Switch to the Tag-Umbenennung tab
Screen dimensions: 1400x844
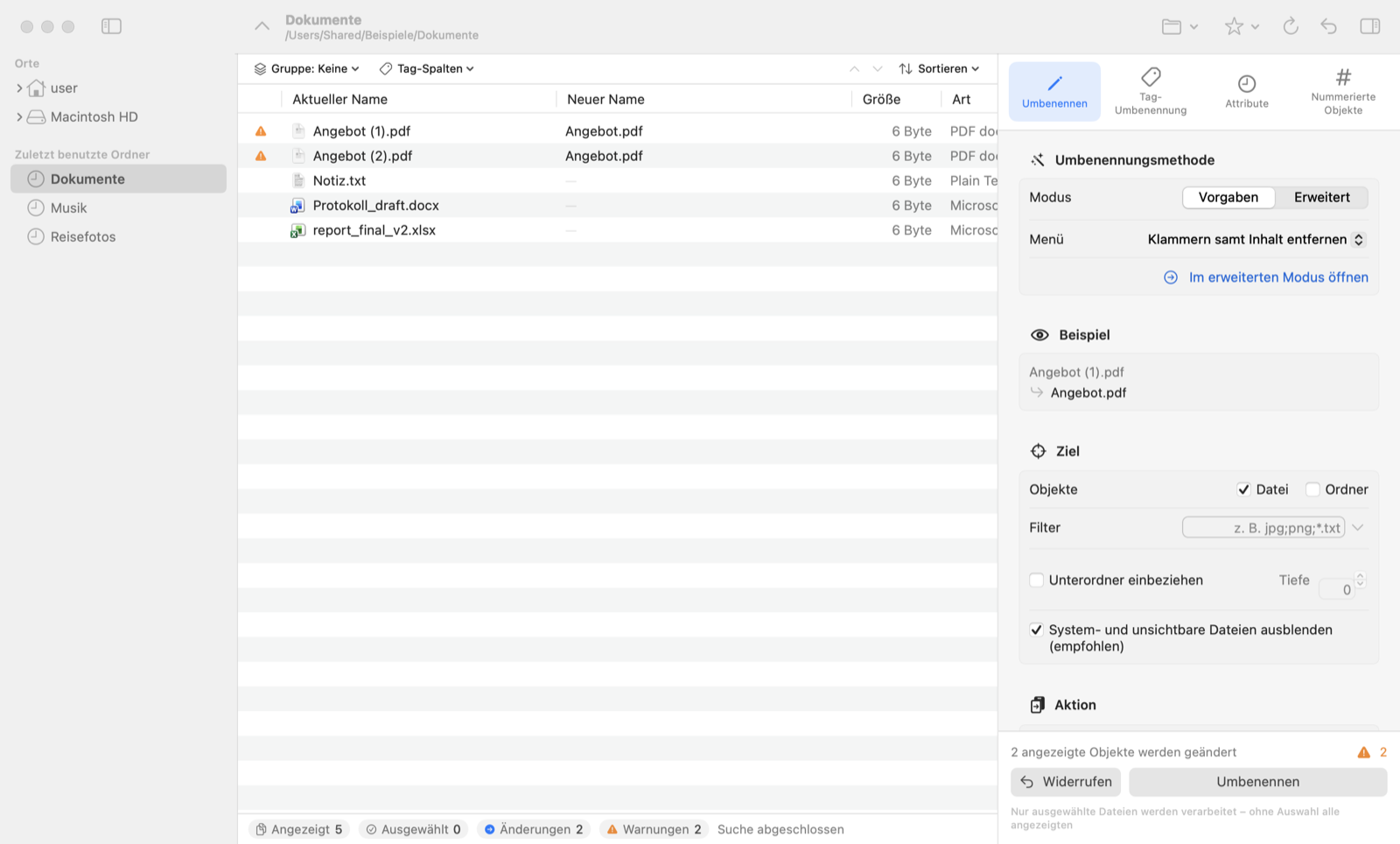point(1151,91)
